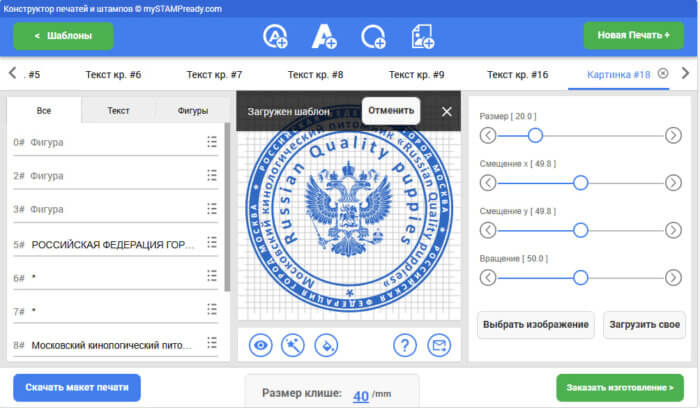Add circle shape element icon

[373, 37]
